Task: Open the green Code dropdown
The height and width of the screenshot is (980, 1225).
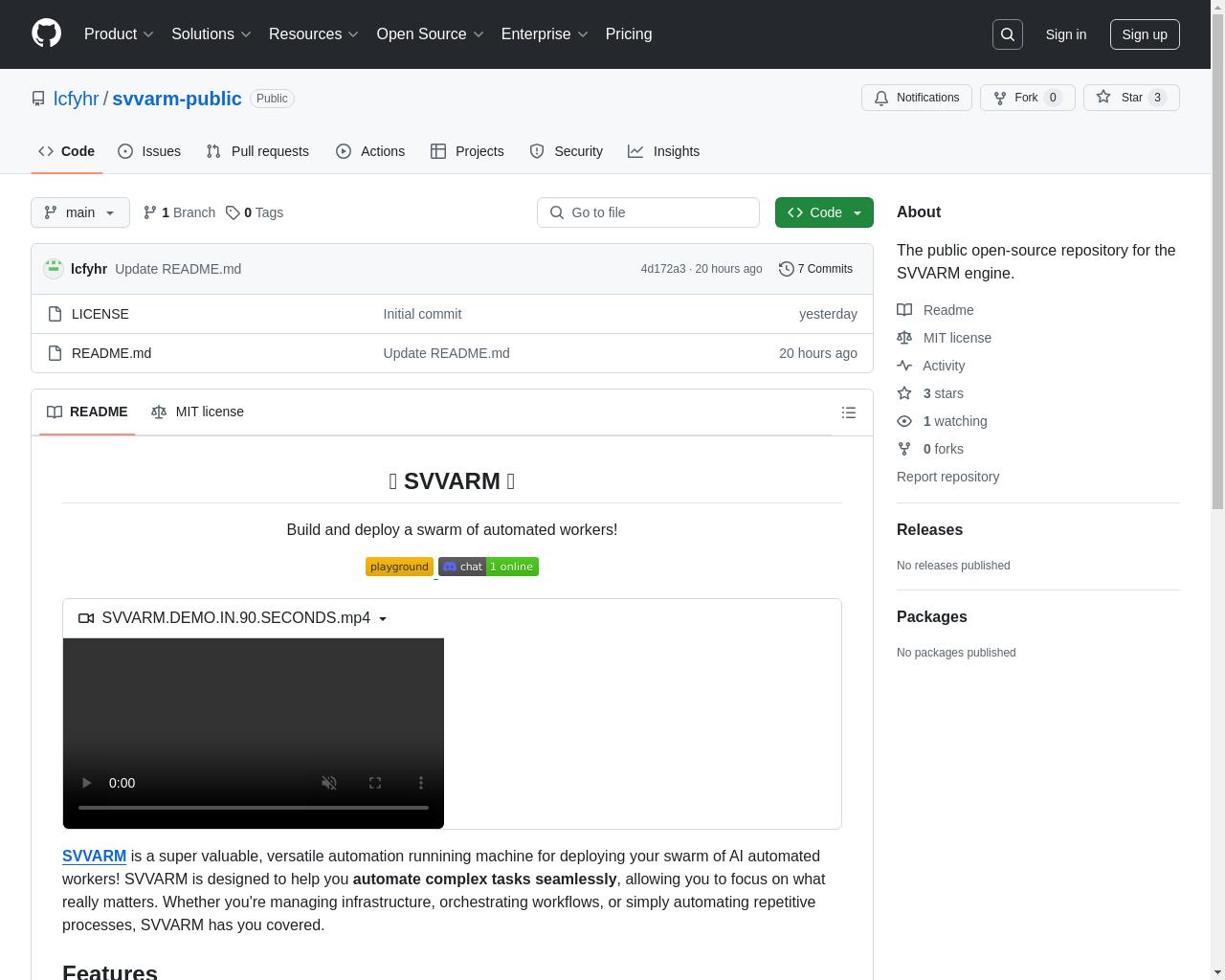Action: point(824,212)
